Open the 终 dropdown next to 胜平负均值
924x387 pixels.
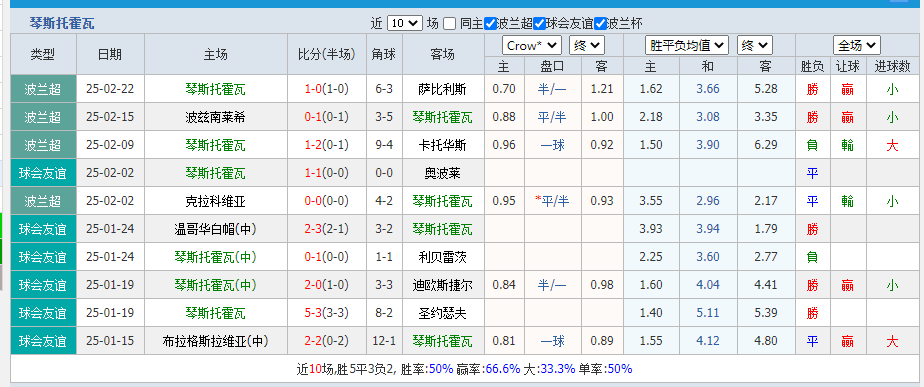tap(755, 45)
